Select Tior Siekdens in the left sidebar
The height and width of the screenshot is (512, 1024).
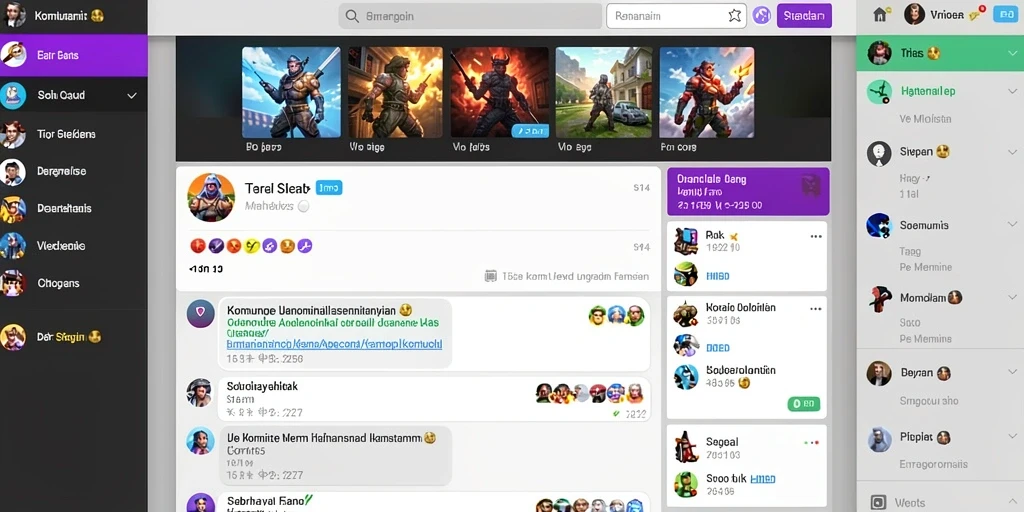click(73, 135)
